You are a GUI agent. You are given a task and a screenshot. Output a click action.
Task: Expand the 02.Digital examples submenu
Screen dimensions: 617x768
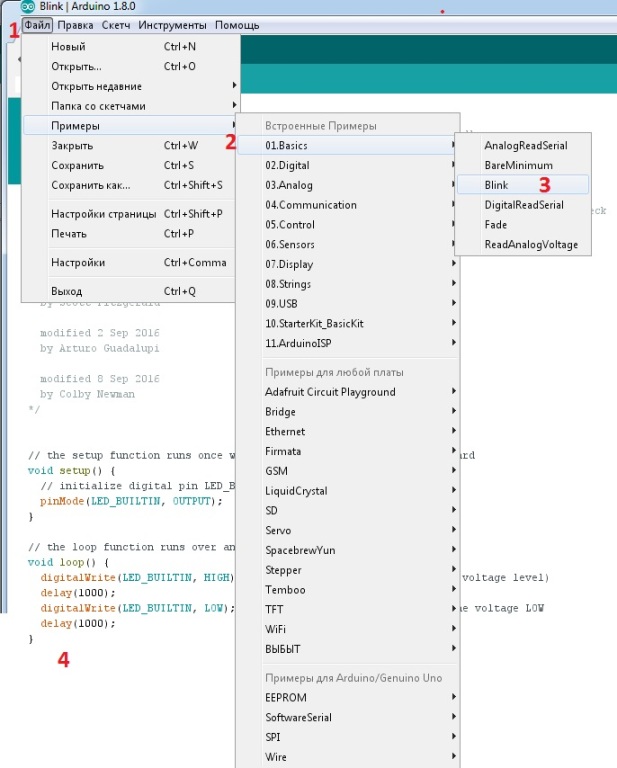288,165
